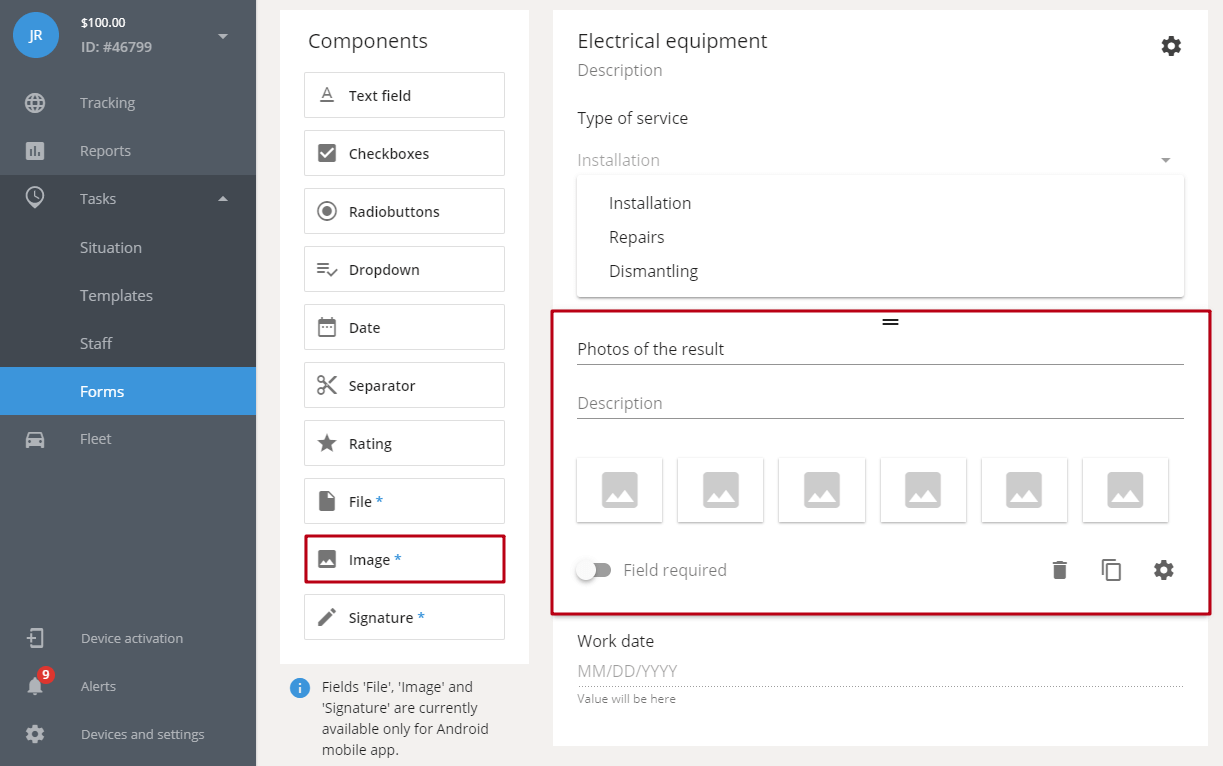Click the Photos field Description input
Screen dimensions: 1223x766
[880, 404]
